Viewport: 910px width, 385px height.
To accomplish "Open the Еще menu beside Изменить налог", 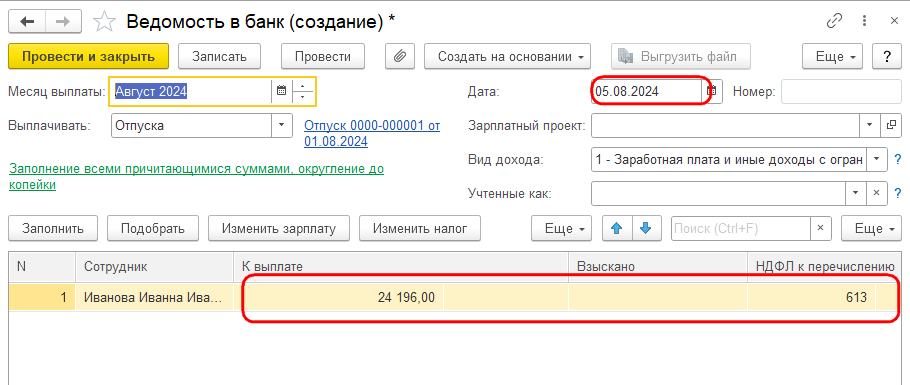I will (x=561, y=229).
